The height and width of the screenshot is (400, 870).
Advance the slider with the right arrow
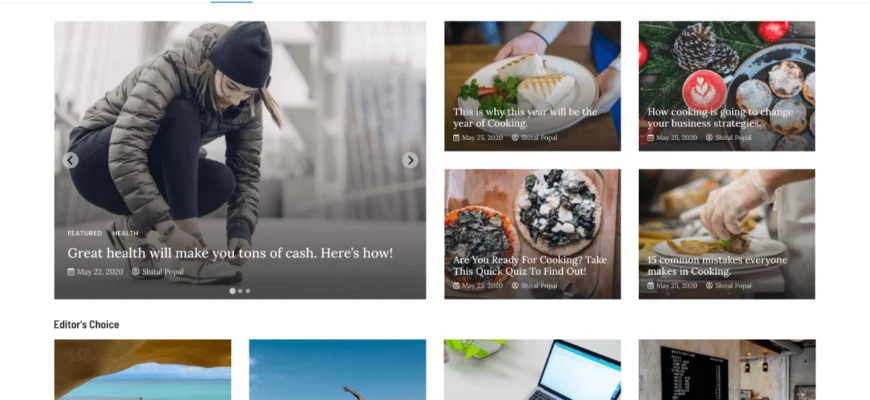pyautogui.click(x=410, y=160)
